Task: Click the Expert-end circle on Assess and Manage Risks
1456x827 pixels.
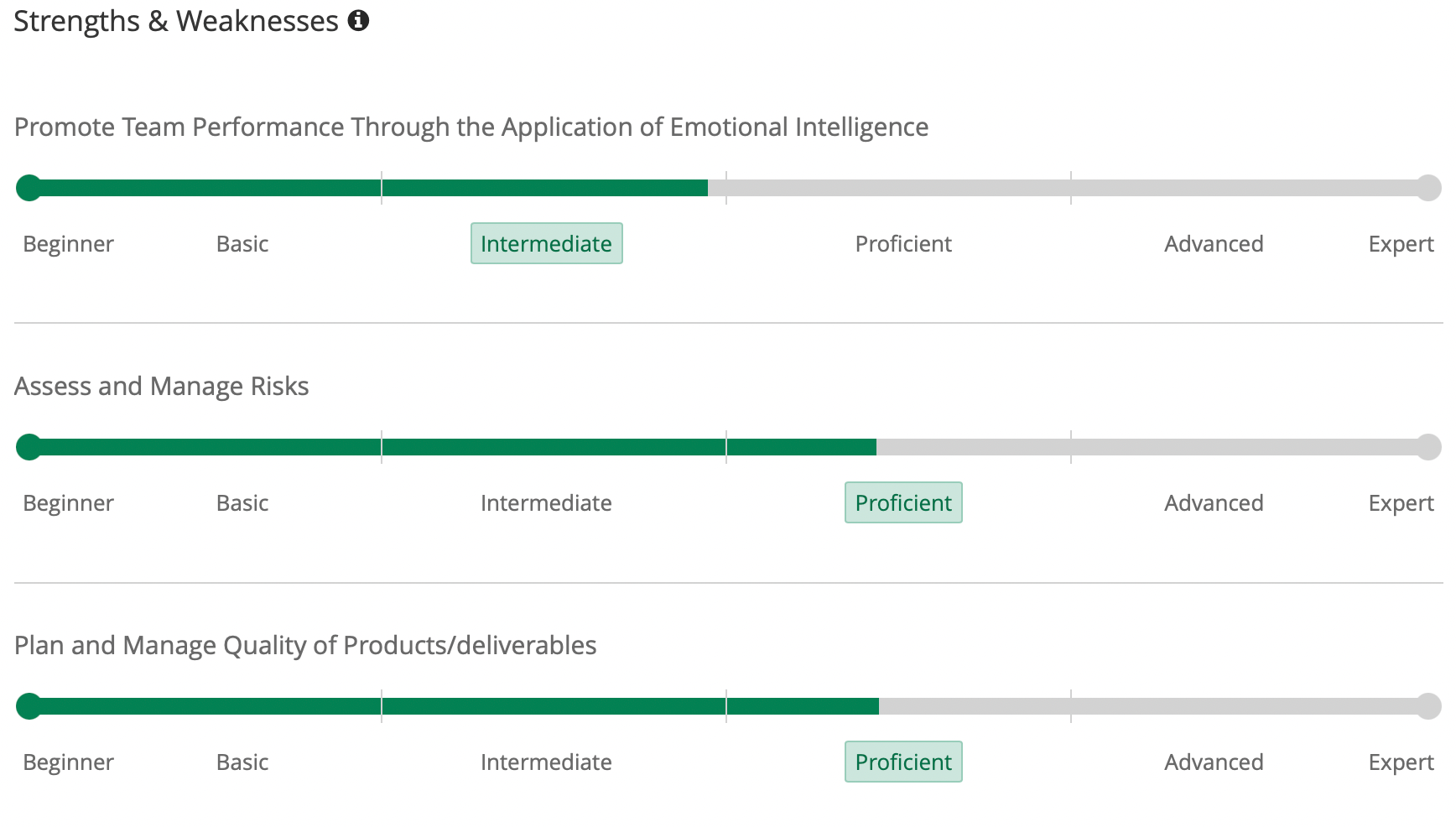Action: 1428,447
